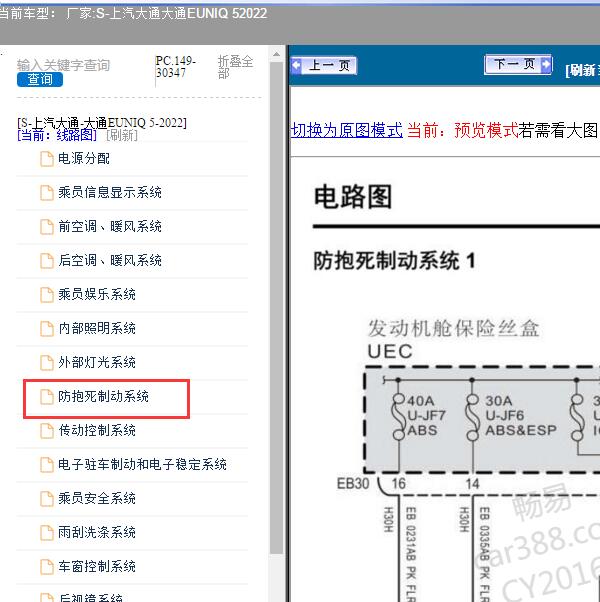
Task: Click the 电路图 heading
Action: tap(353, 197)
